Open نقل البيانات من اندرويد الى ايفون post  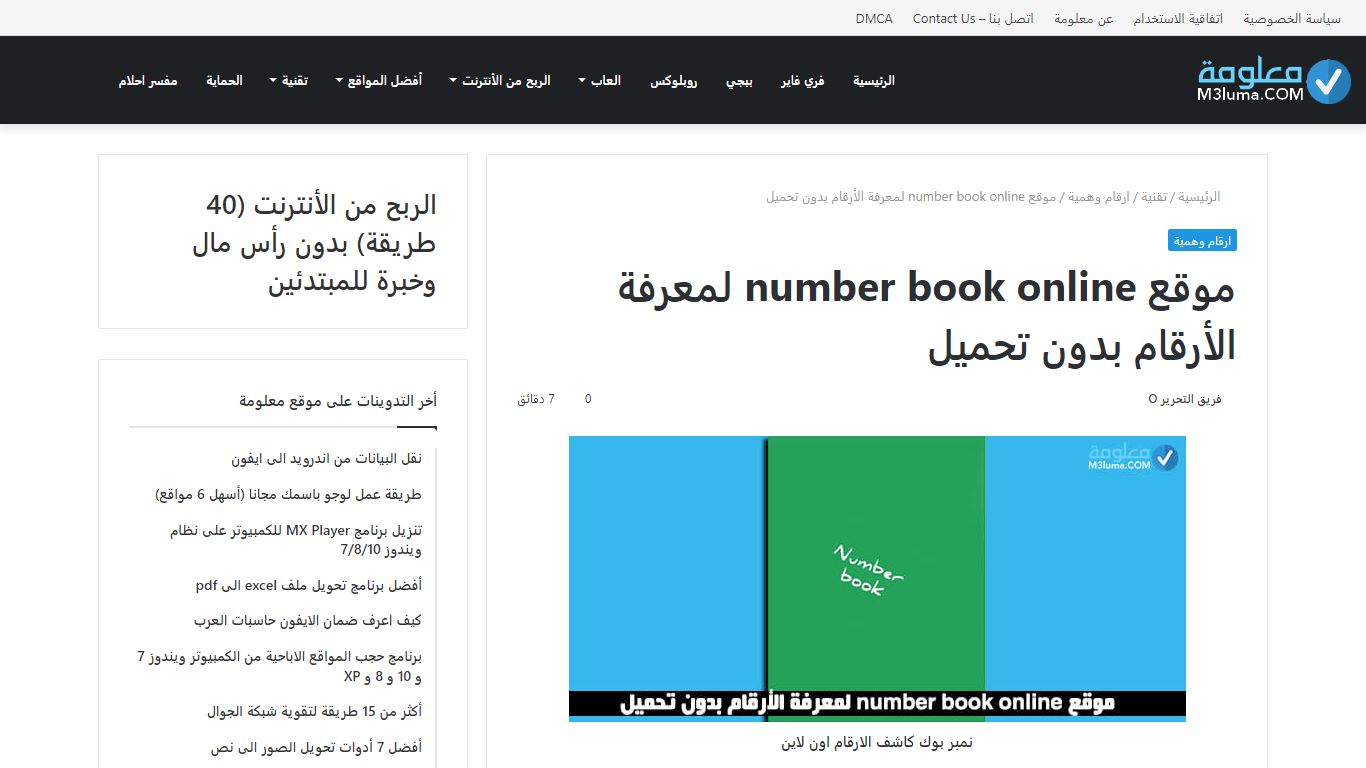point(326,459)
